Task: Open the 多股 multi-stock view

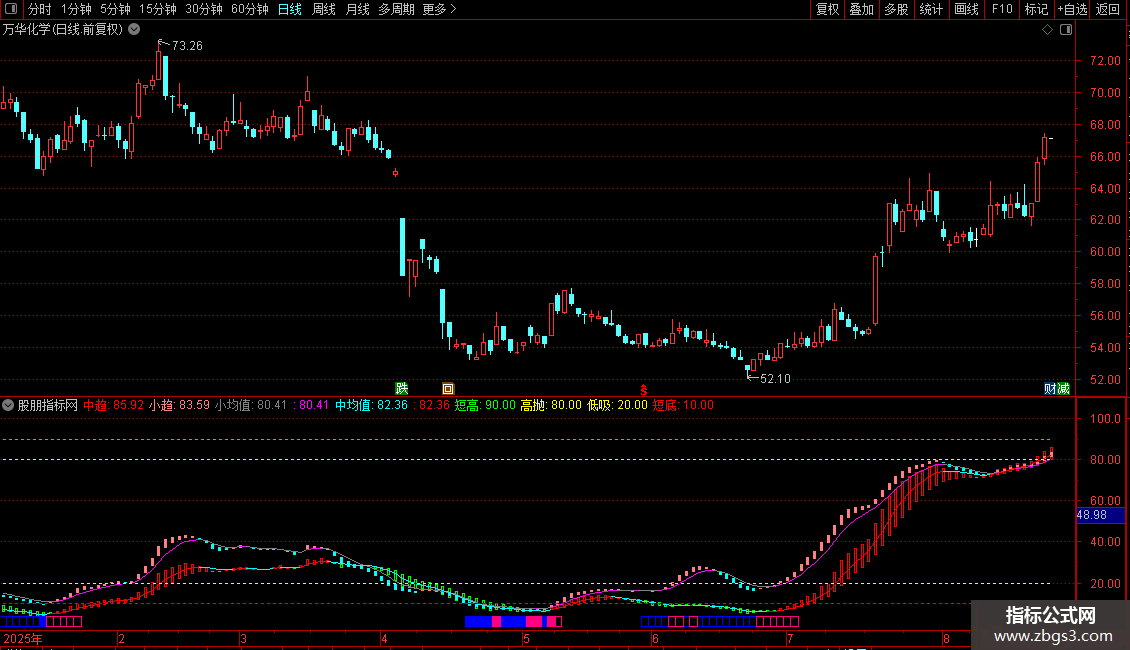Action: tap(896, 9)
